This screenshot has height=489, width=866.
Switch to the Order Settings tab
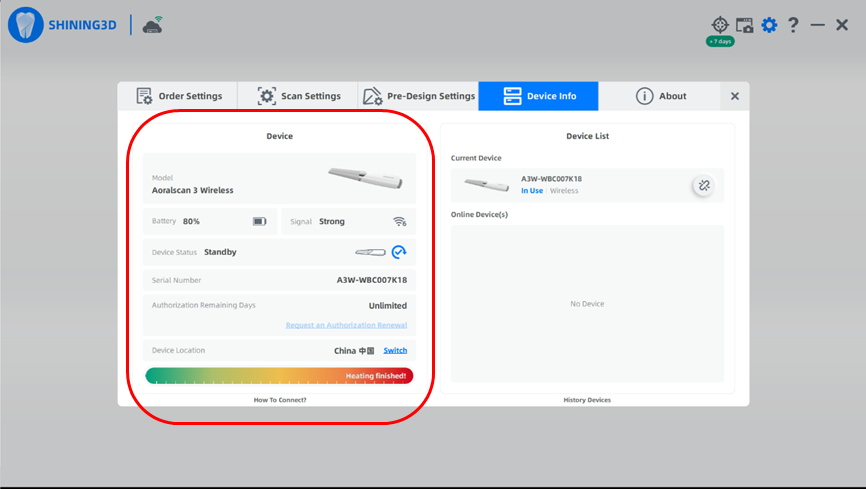178,96
